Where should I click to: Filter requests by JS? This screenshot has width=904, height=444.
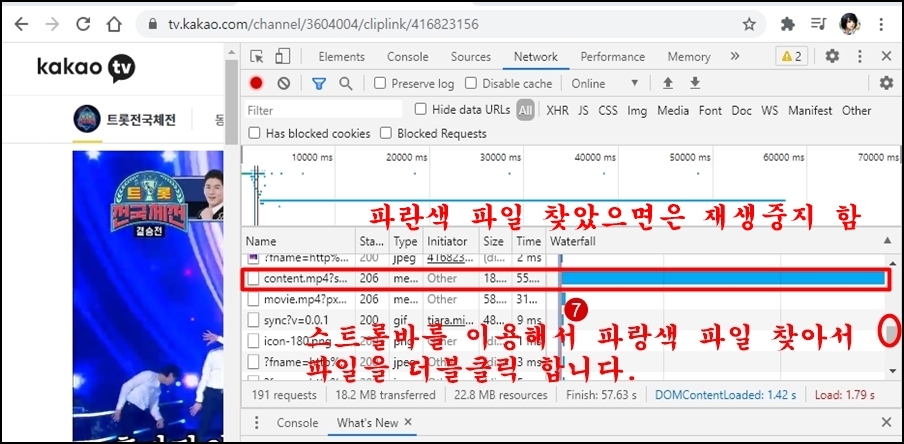[583, 110]
